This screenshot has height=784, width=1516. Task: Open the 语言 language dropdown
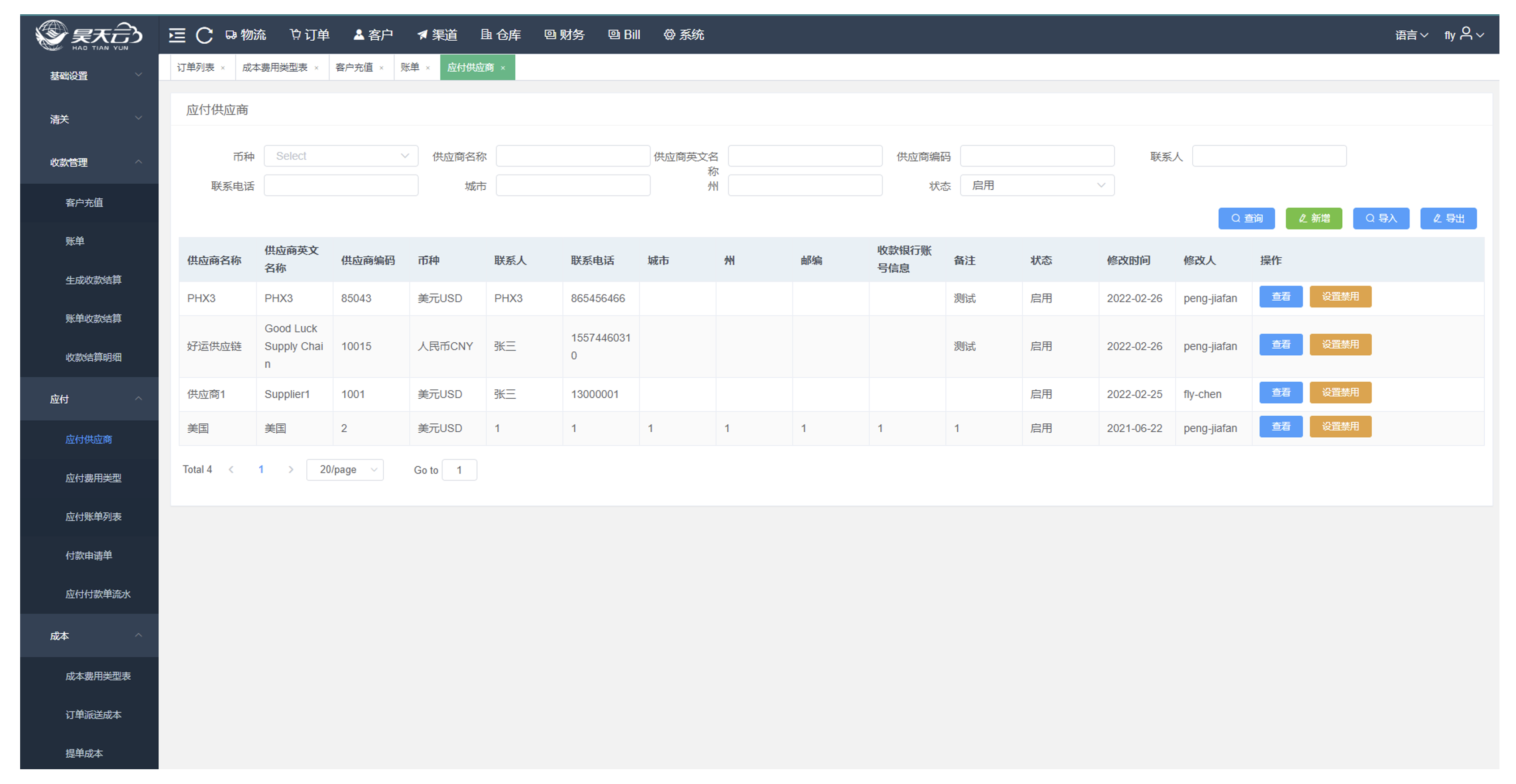tap(1411, 35)
